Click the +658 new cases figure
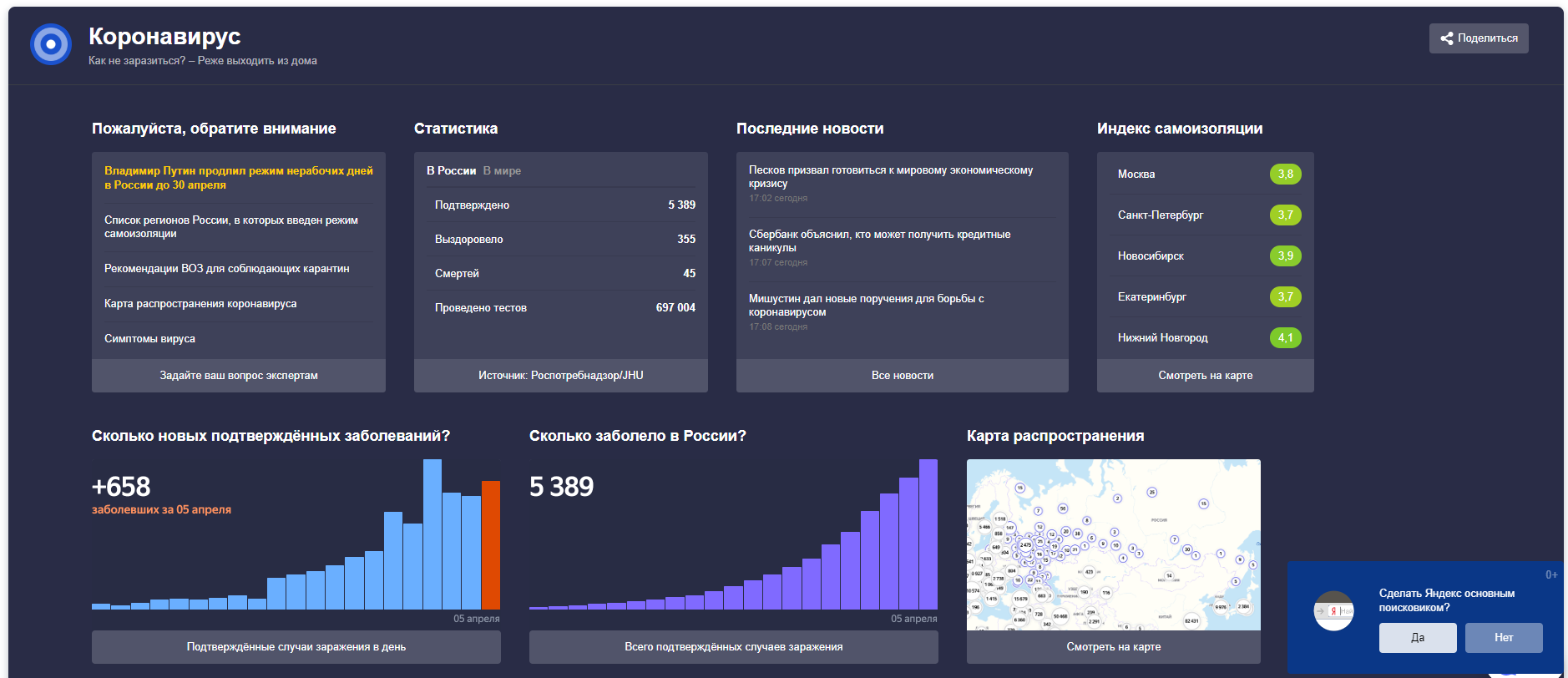Image resolution: width=1568 pixels, height=678 pixels. (121, 487)
